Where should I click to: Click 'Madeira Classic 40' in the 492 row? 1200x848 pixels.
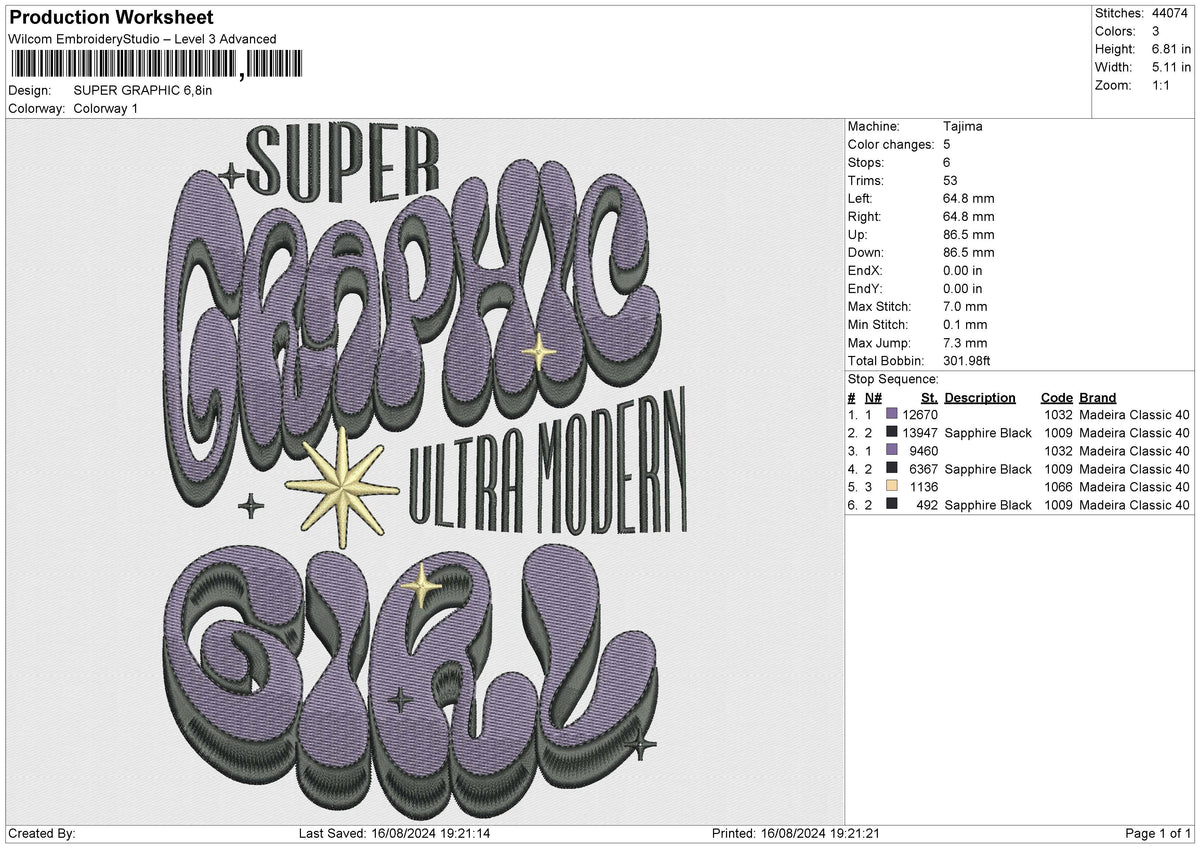(1135, 505)
